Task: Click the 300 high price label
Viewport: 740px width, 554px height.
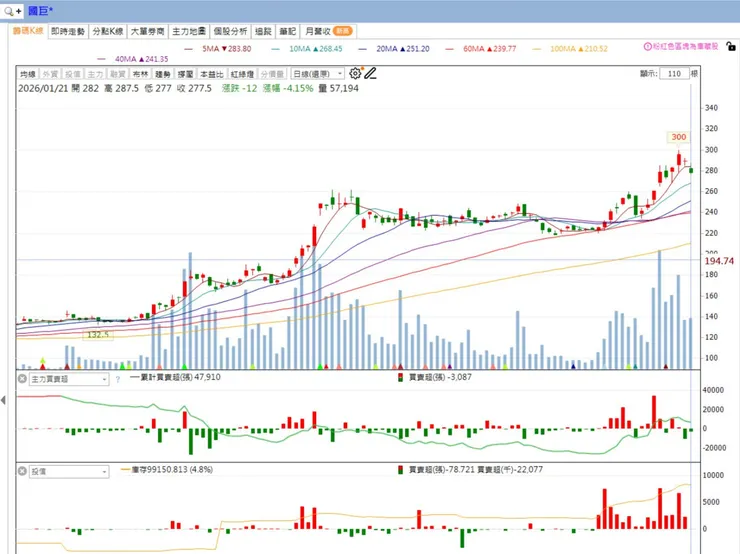Action: point(679,137)
